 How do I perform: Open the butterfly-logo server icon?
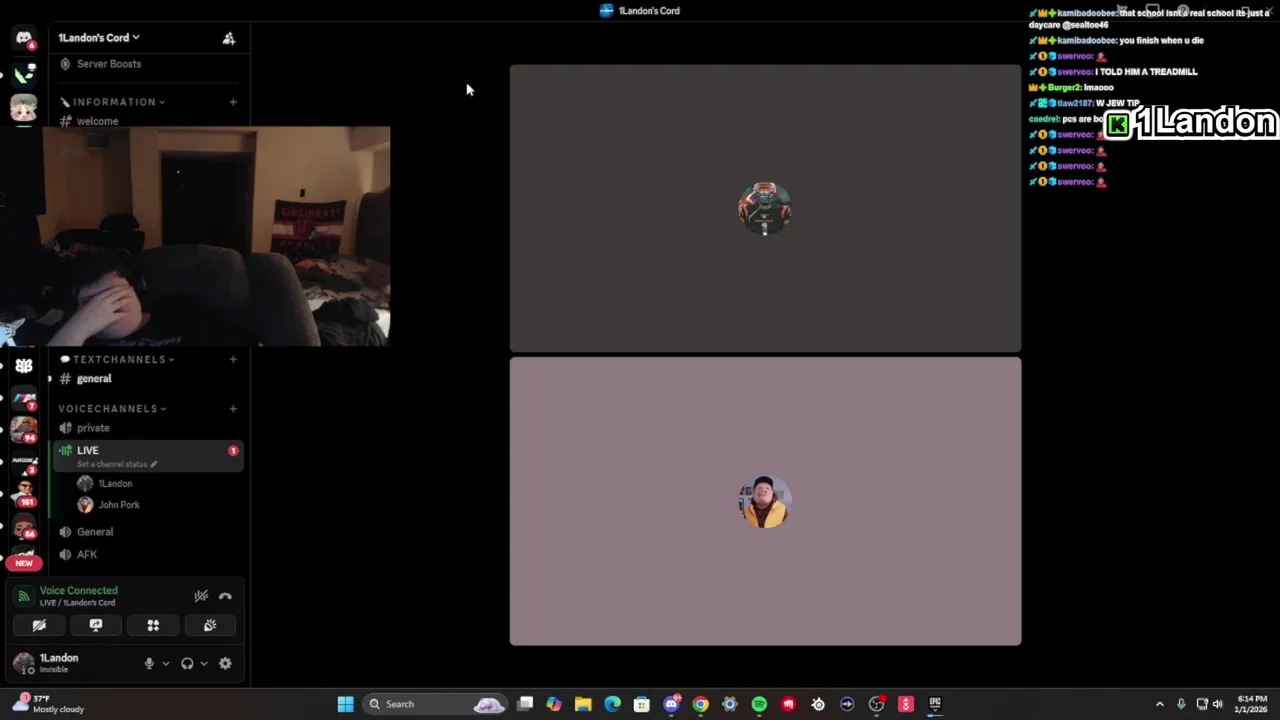click(x=24, y=366)
